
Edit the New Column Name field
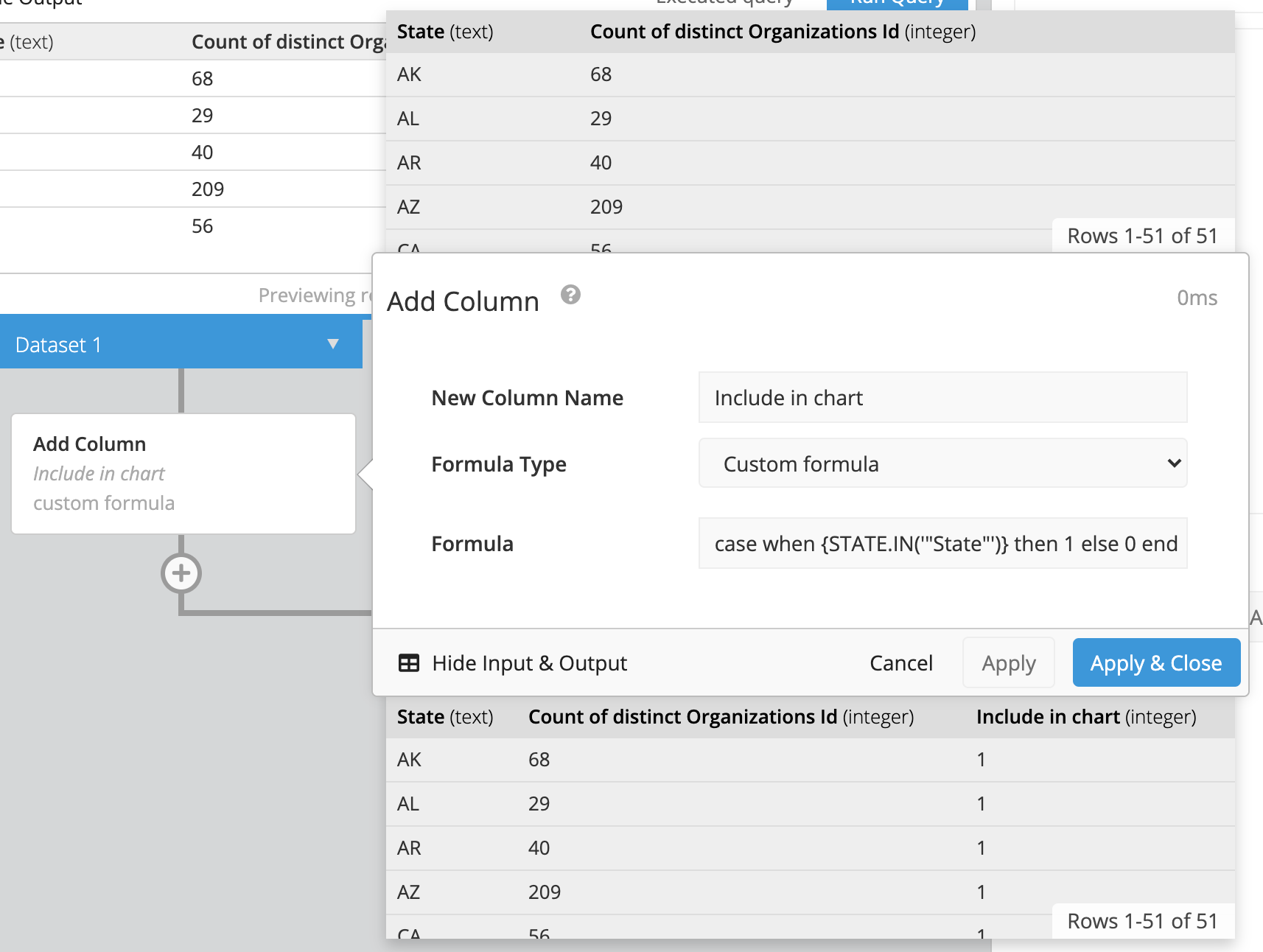942,398
